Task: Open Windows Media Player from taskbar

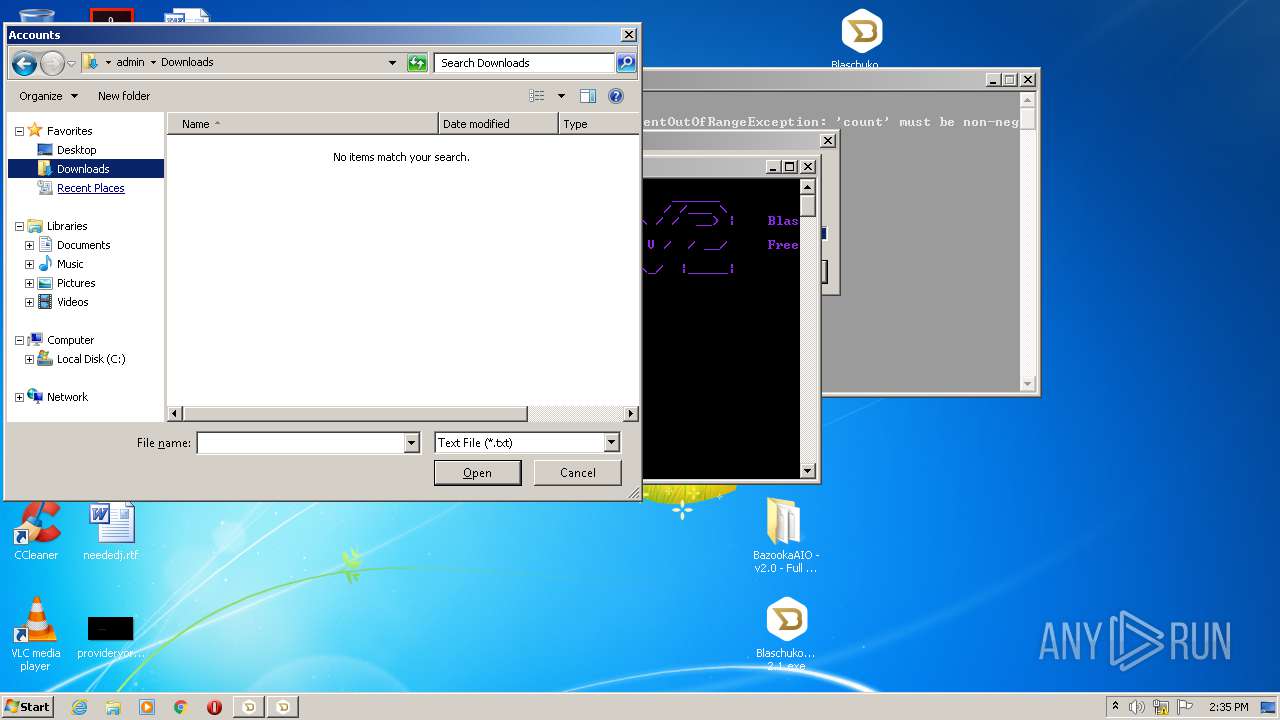Action: click(x=147, y=707)
